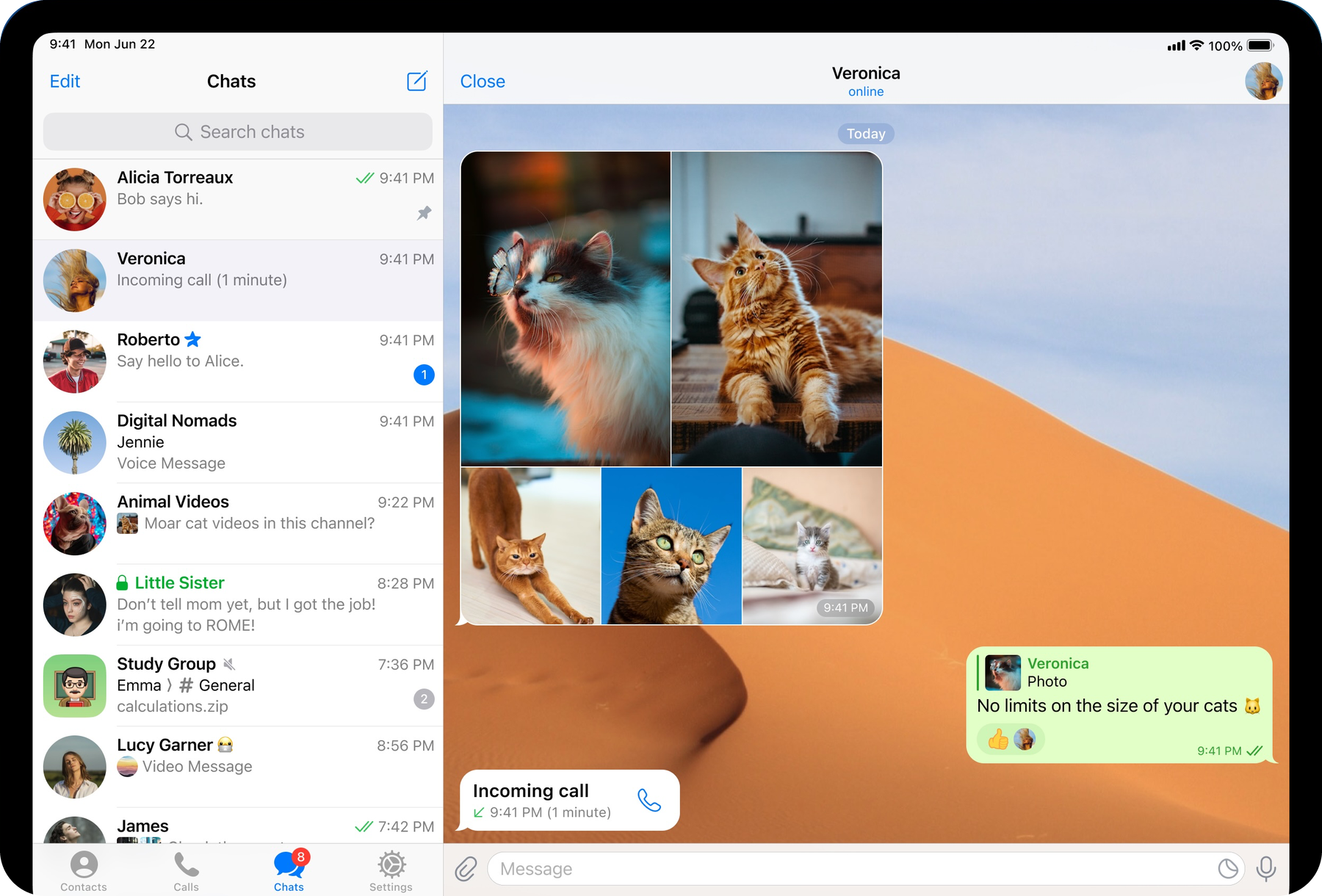
Task: Open the Settings tab
Action: tap(391, 871)
